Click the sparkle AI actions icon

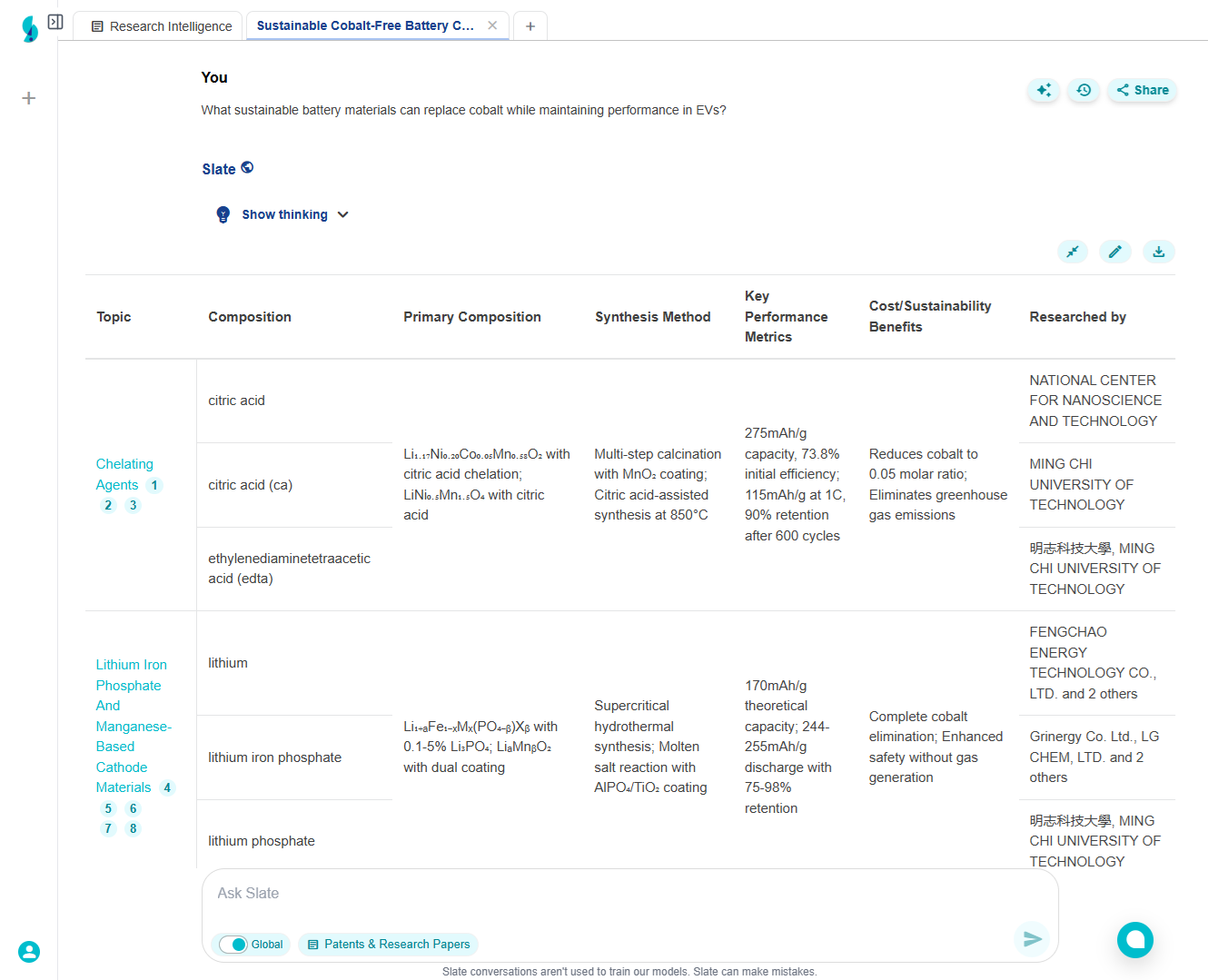[1044, 90]
